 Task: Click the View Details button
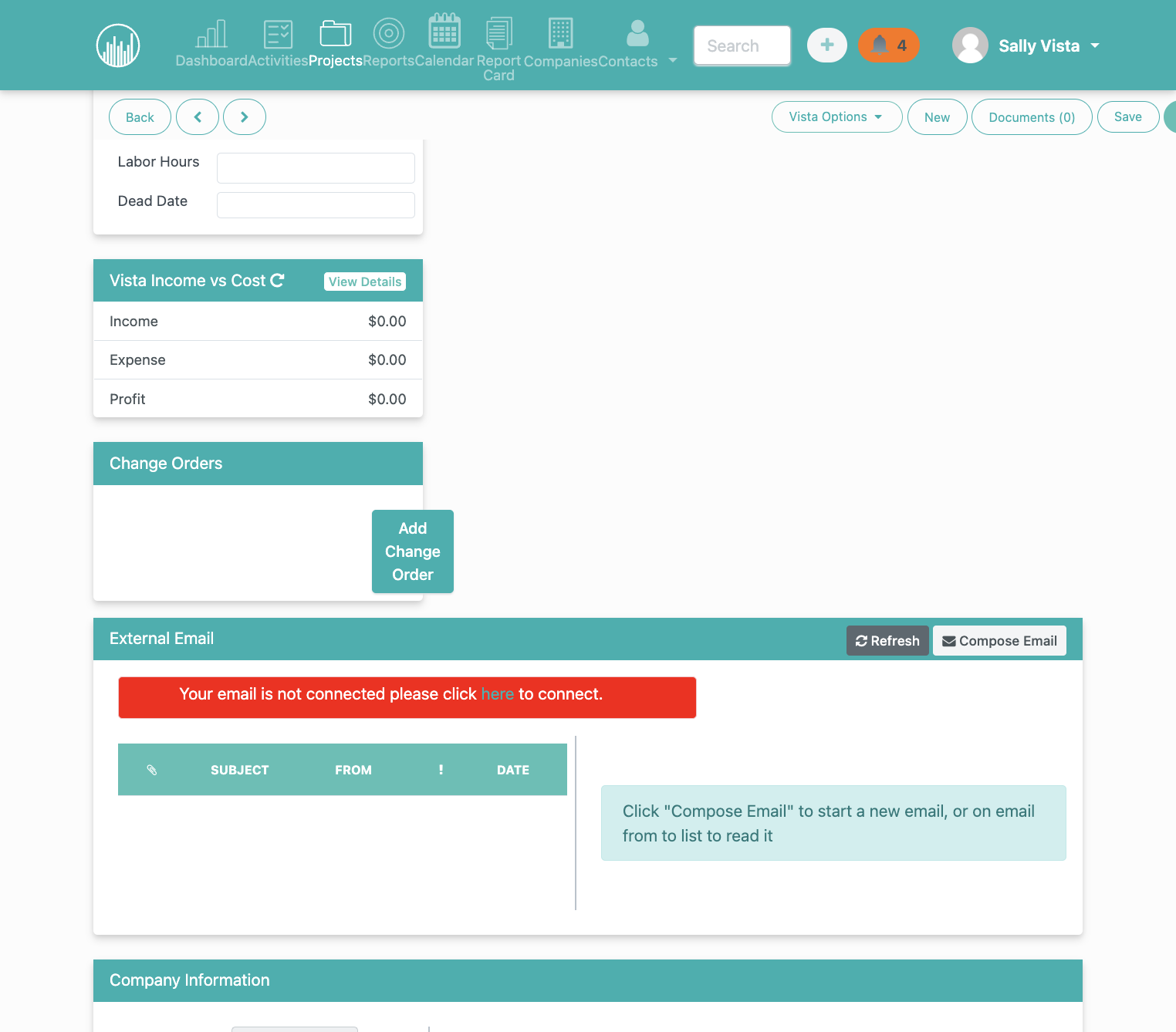click(365, 282)
